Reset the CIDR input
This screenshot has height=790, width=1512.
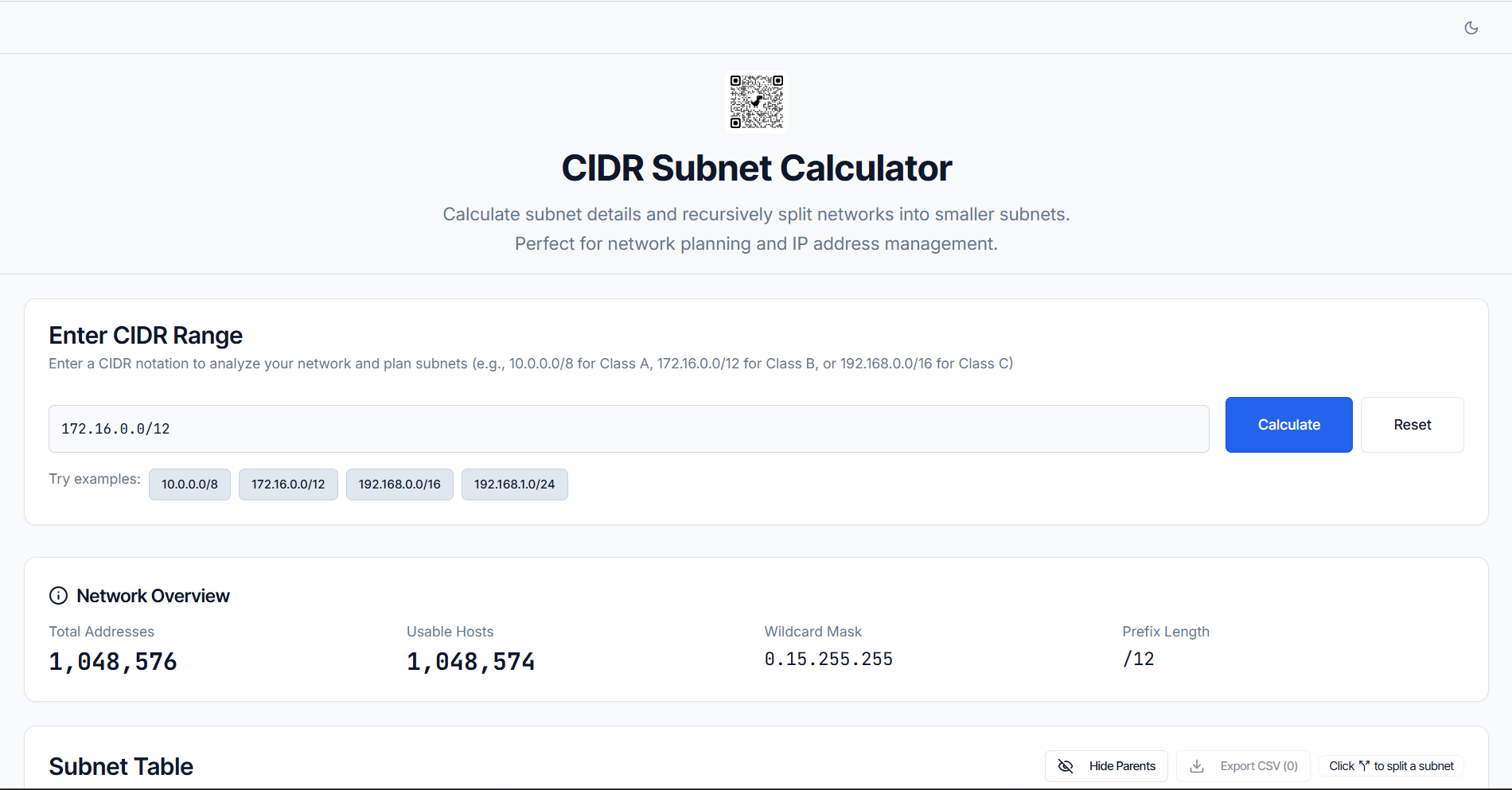1413,425
